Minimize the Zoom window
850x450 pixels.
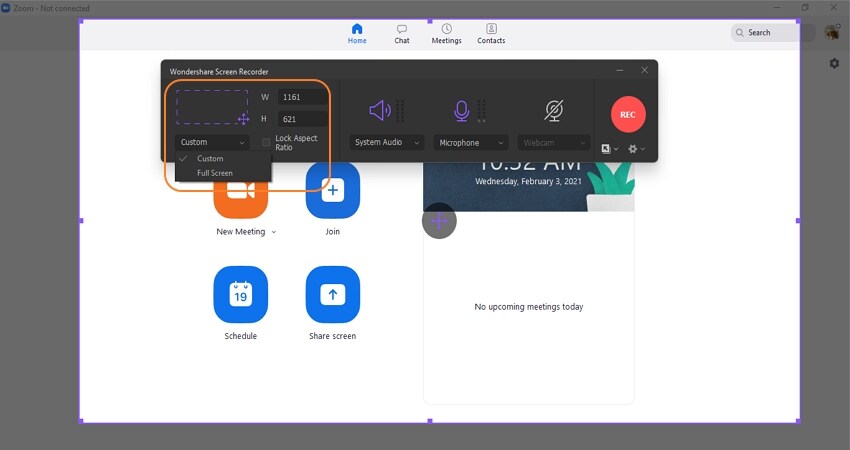pyautogui.click(x=777, y=8)
